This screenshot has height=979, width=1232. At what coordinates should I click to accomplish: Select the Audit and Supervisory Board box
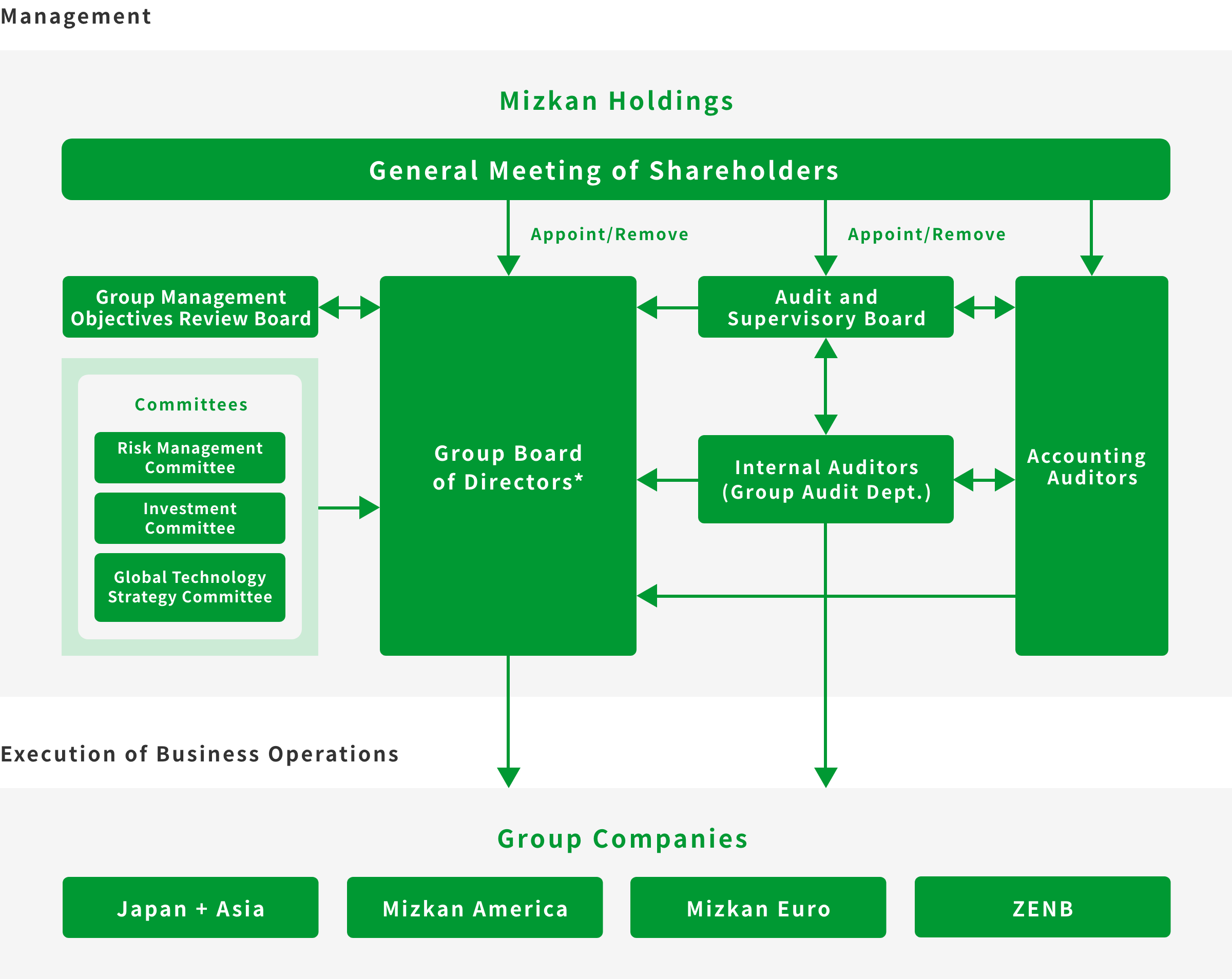pos(826,307)
